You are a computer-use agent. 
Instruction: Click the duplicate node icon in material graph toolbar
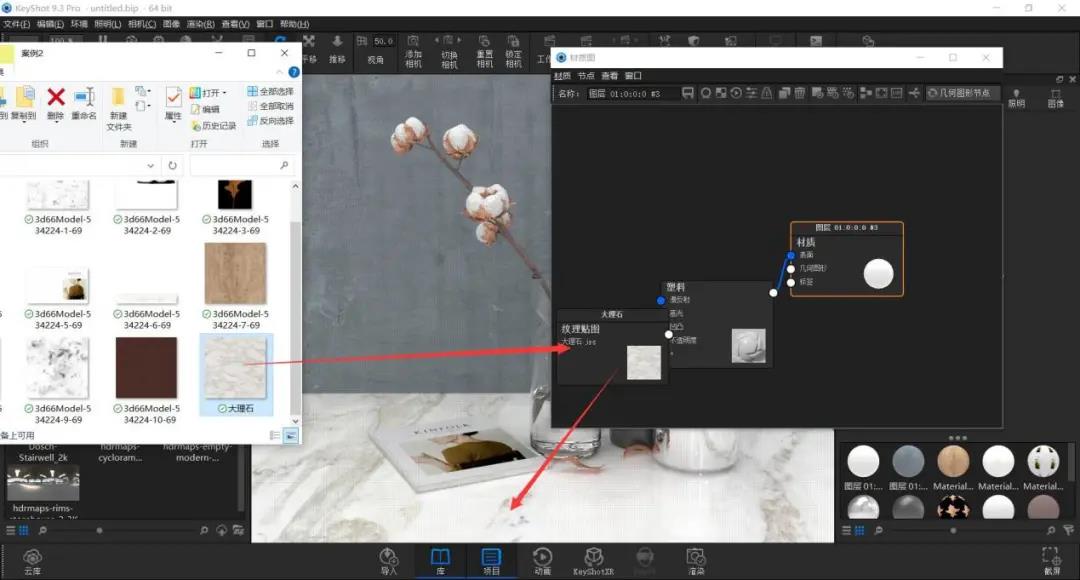tap(785, 93)
